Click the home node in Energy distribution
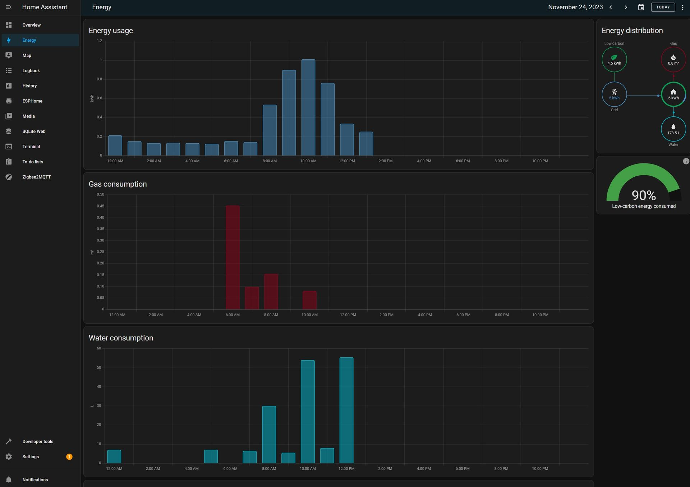The height and width of the screenshot is (487, 690). coord(673,94)
